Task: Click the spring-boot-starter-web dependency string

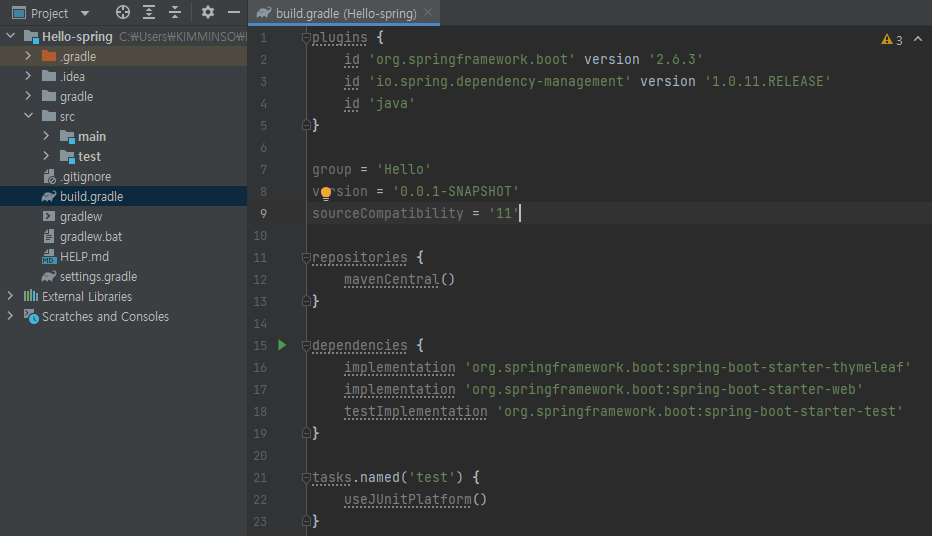Action: (x=663, y=389)
